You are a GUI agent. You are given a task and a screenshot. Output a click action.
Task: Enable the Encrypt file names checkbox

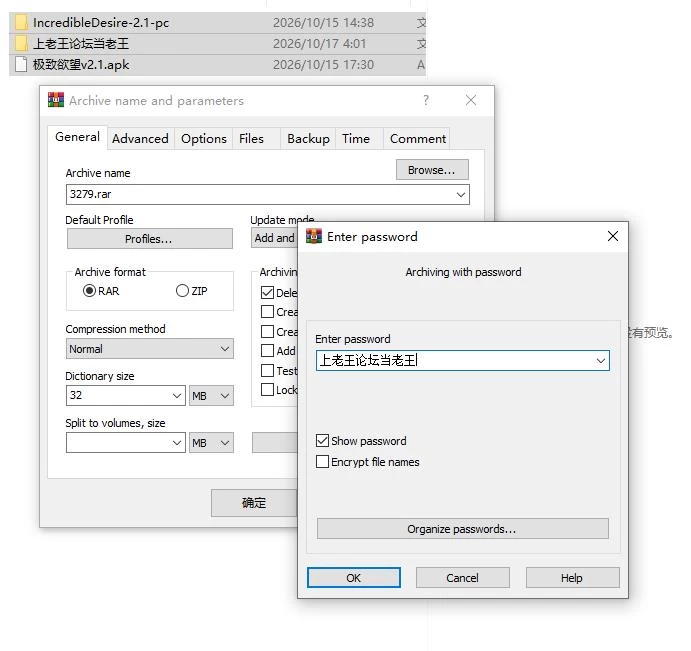pyautogui.click(x=323, y=461)
